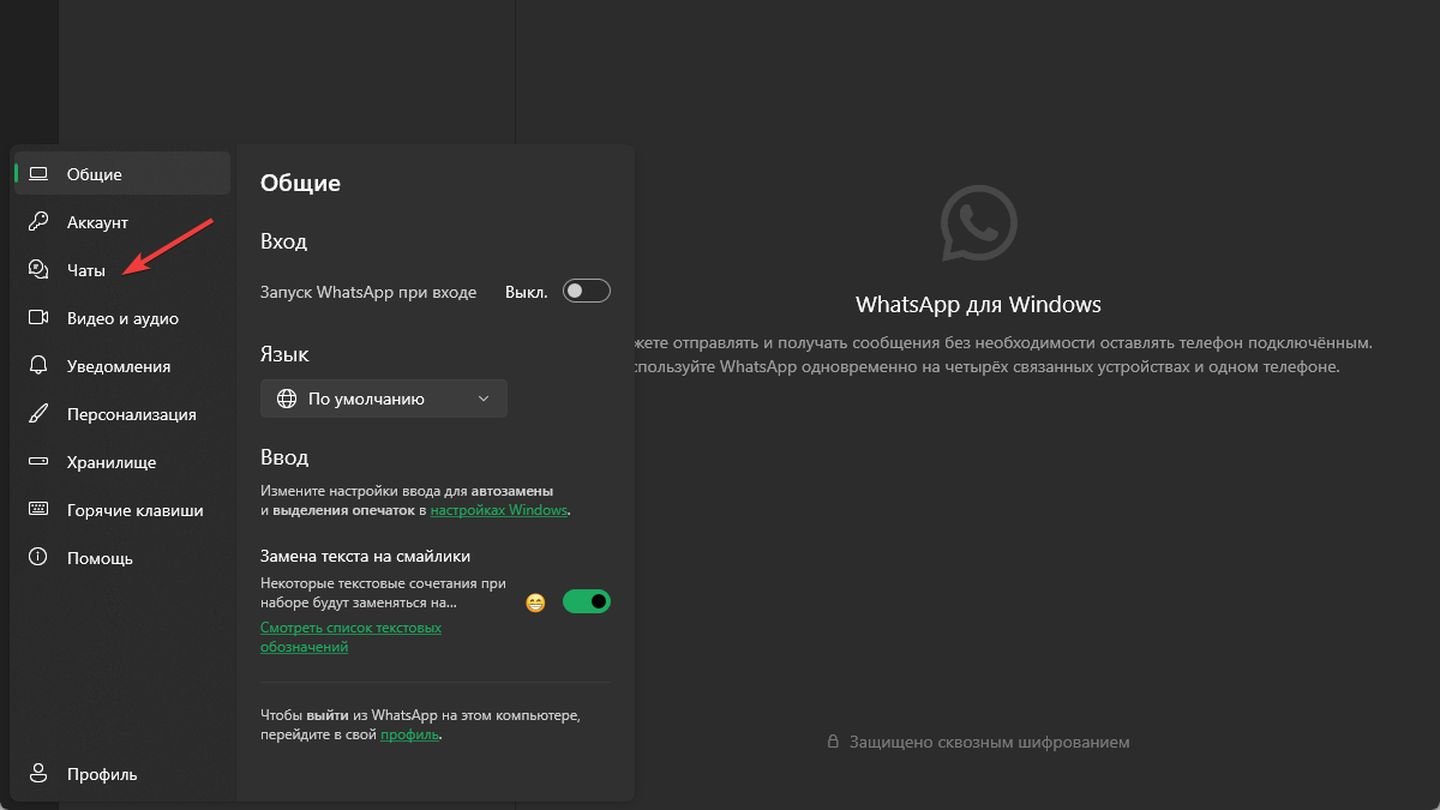Follow the профиль link in the logout note
Viewport: 1440px width, 810px height.
[x=410, y=734]
